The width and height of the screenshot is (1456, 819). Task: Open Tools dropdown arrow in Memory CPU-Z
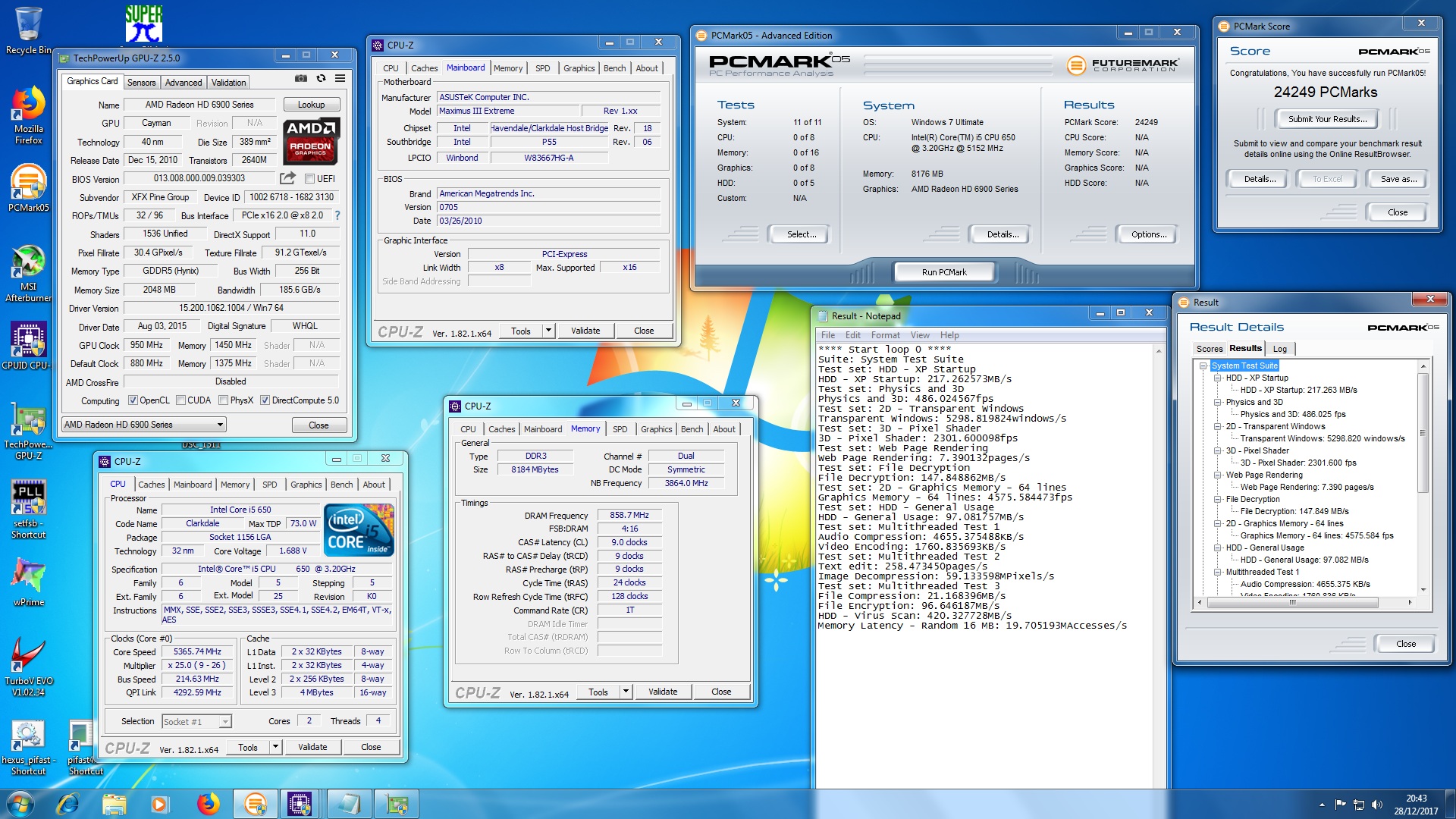626,692
